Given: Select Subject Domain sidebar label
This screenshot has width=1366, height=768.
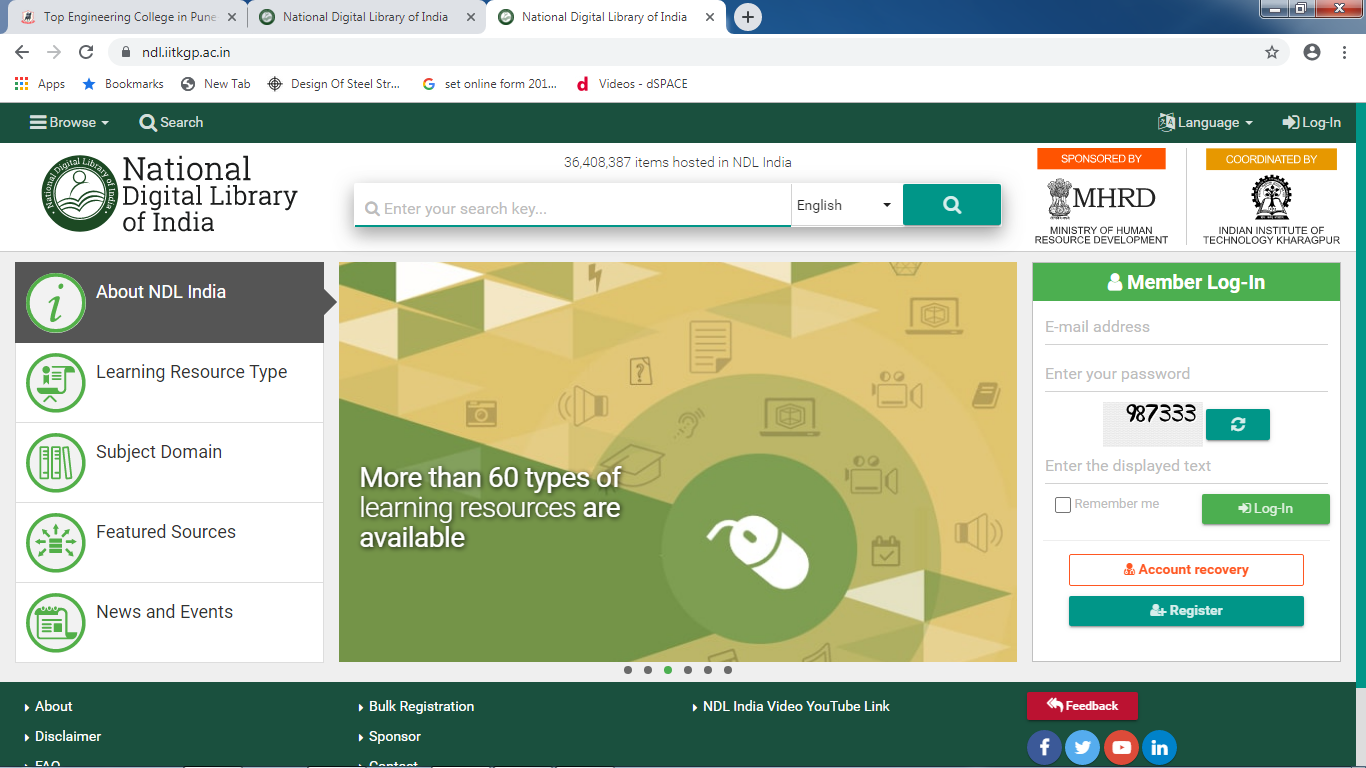Looking at the screenshot, I should click(159, 452).
